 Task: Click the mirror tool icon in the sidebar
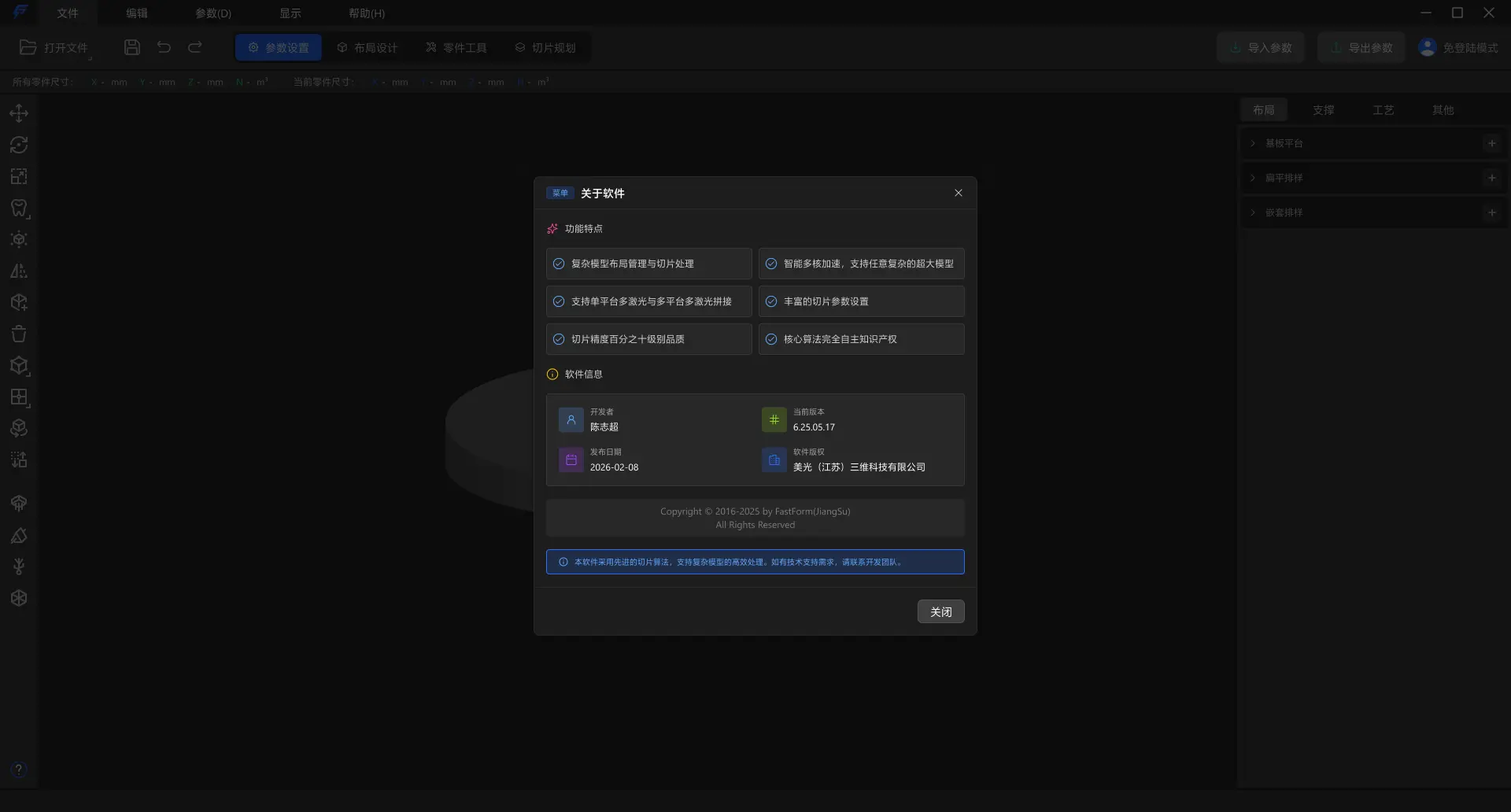coord(19,271)
